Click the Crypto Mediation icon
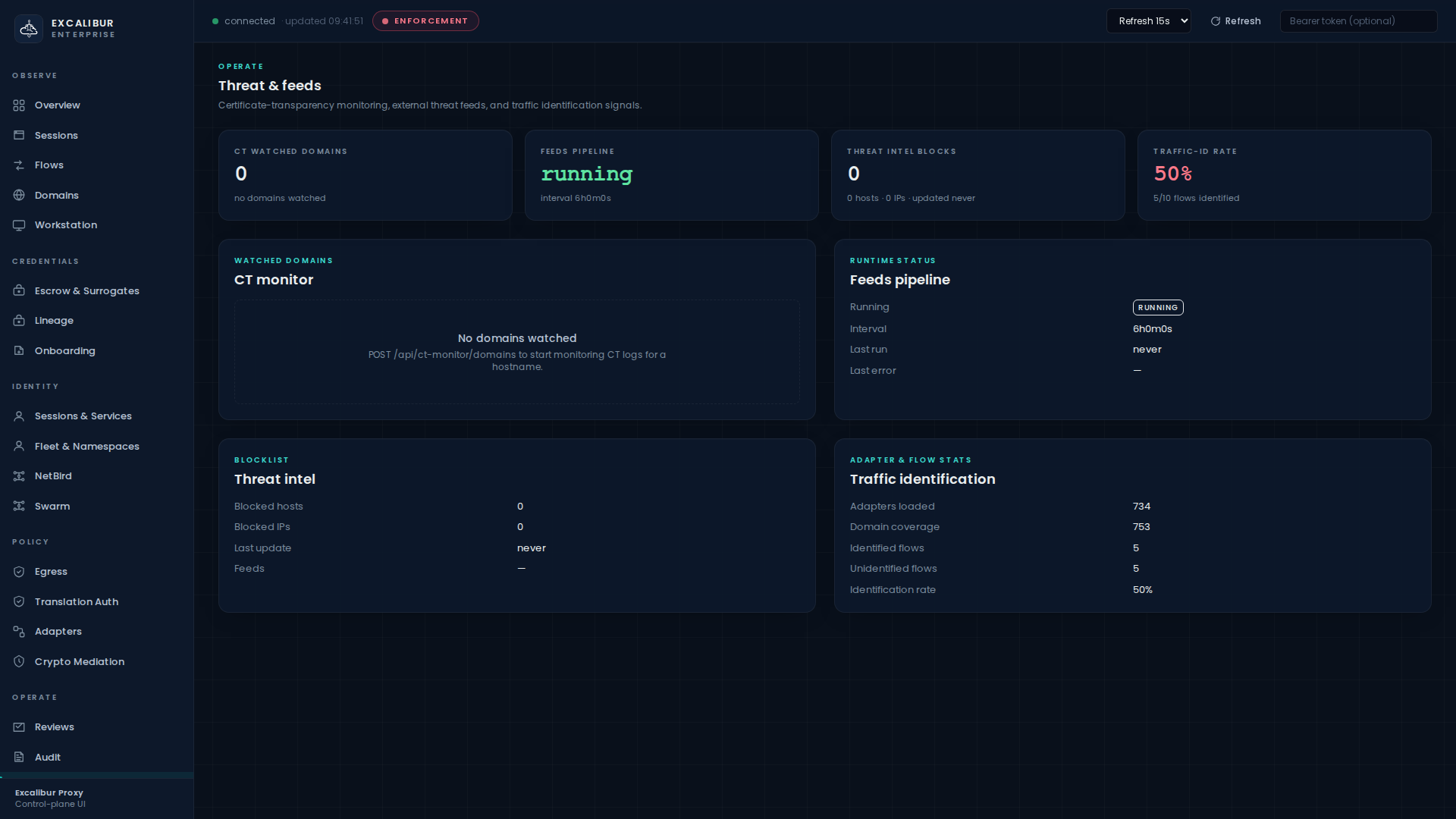 19,662
